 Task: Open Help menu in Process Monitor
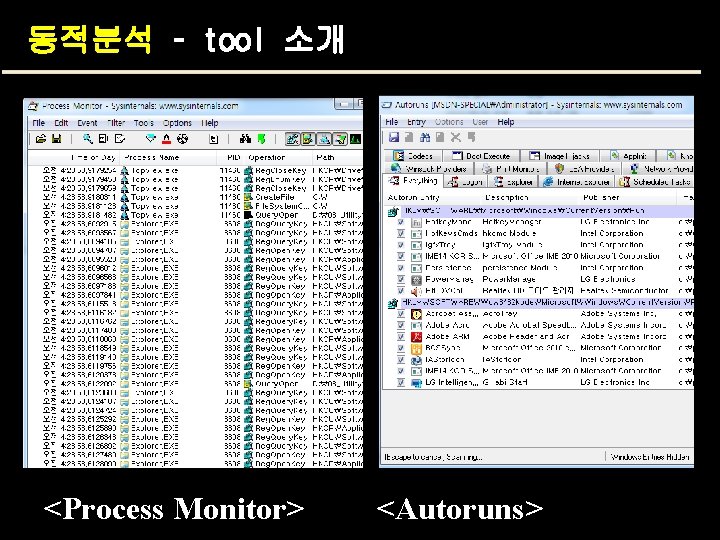209,123
